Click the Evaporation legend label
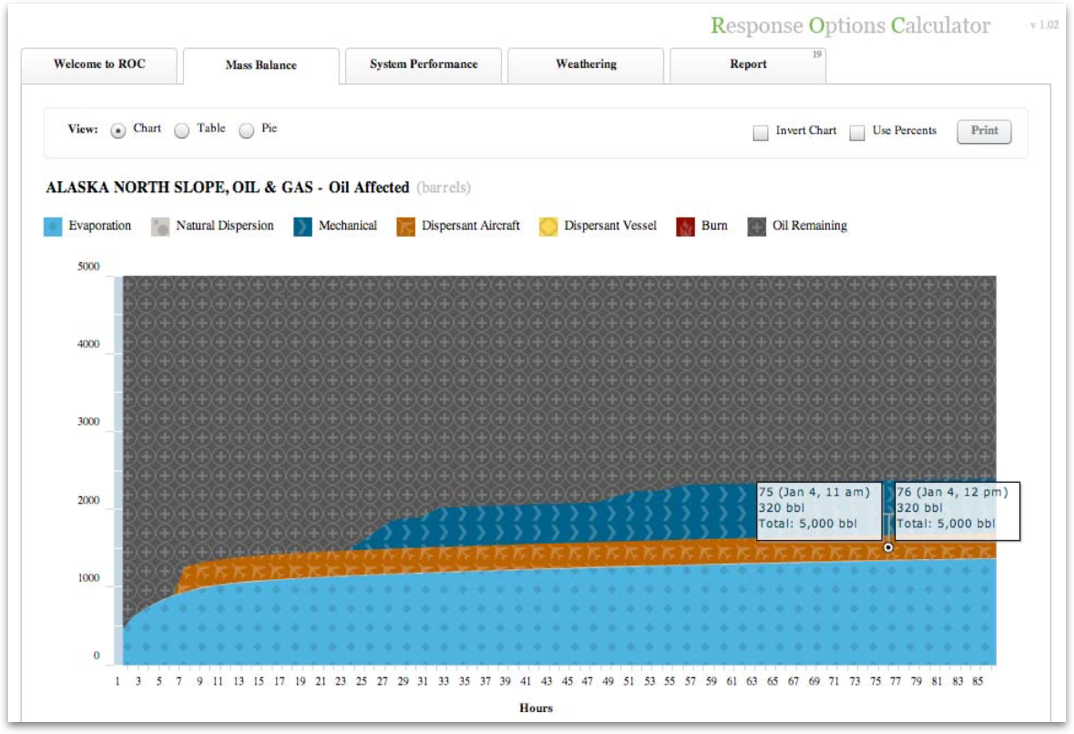Screen dimensions: 1074x734 (100, 226)
